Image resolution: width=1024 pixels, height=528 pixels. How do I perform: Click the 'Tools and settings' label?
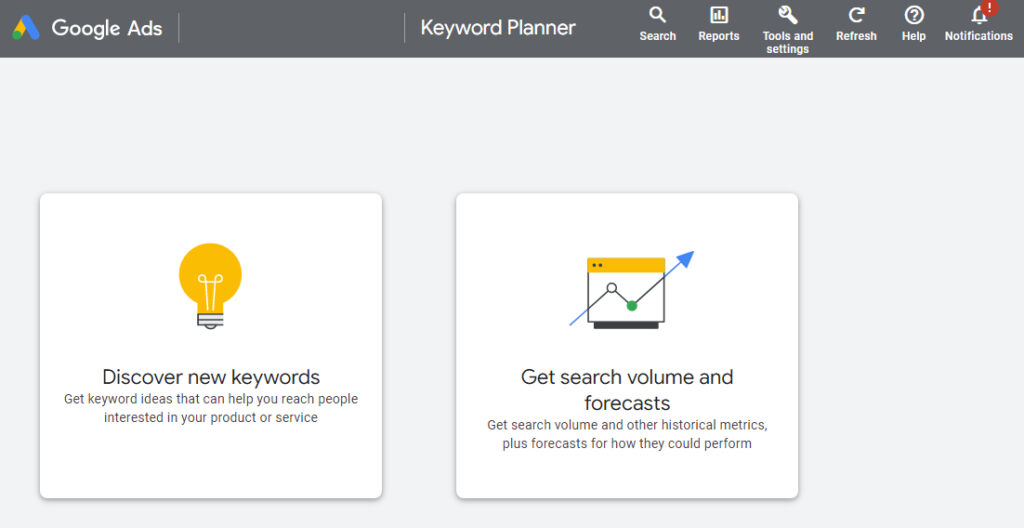[788, 42]
